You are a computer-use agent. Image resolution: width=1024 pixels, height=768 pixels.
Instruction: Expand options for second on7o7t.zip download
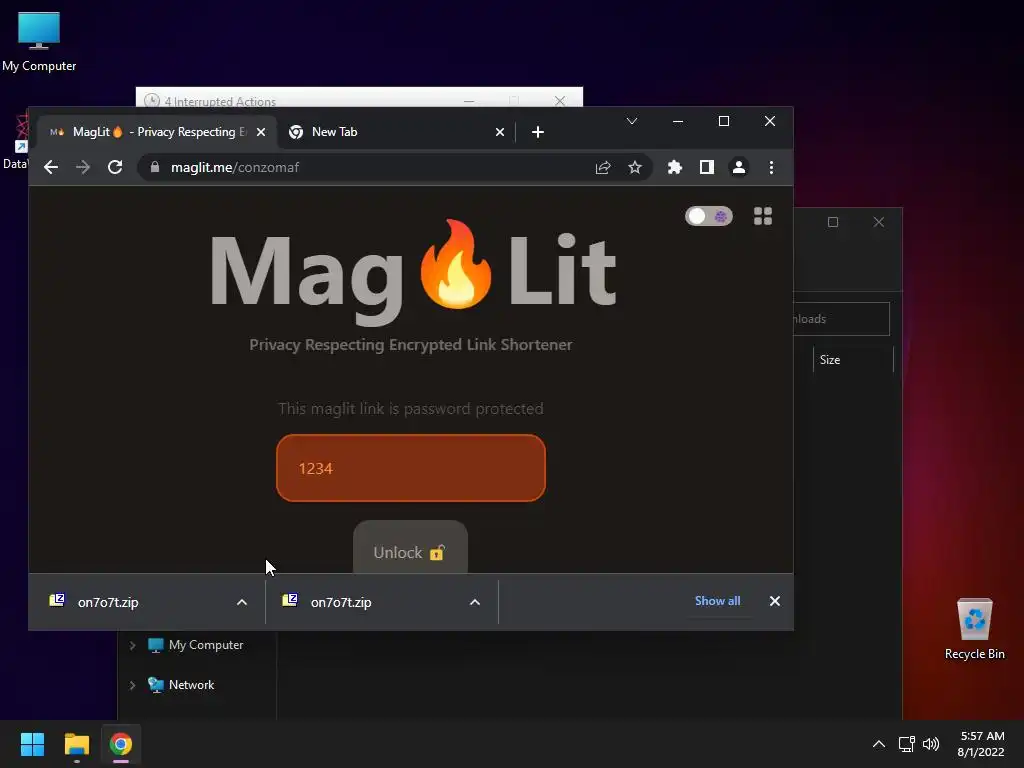tap(475, 602)
